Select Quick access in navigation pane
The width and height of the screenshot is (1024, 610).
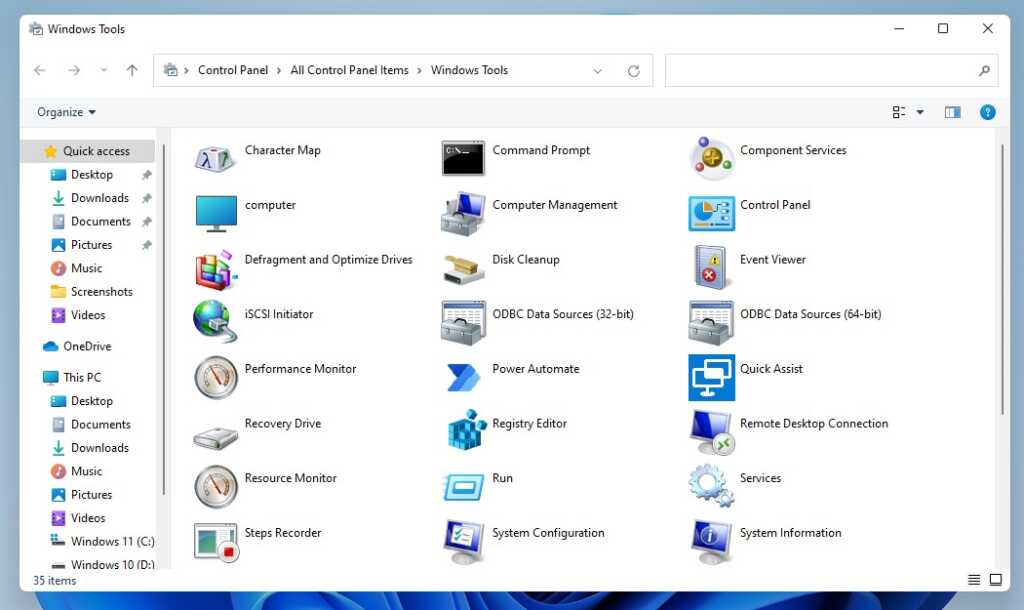click(88, 151)
